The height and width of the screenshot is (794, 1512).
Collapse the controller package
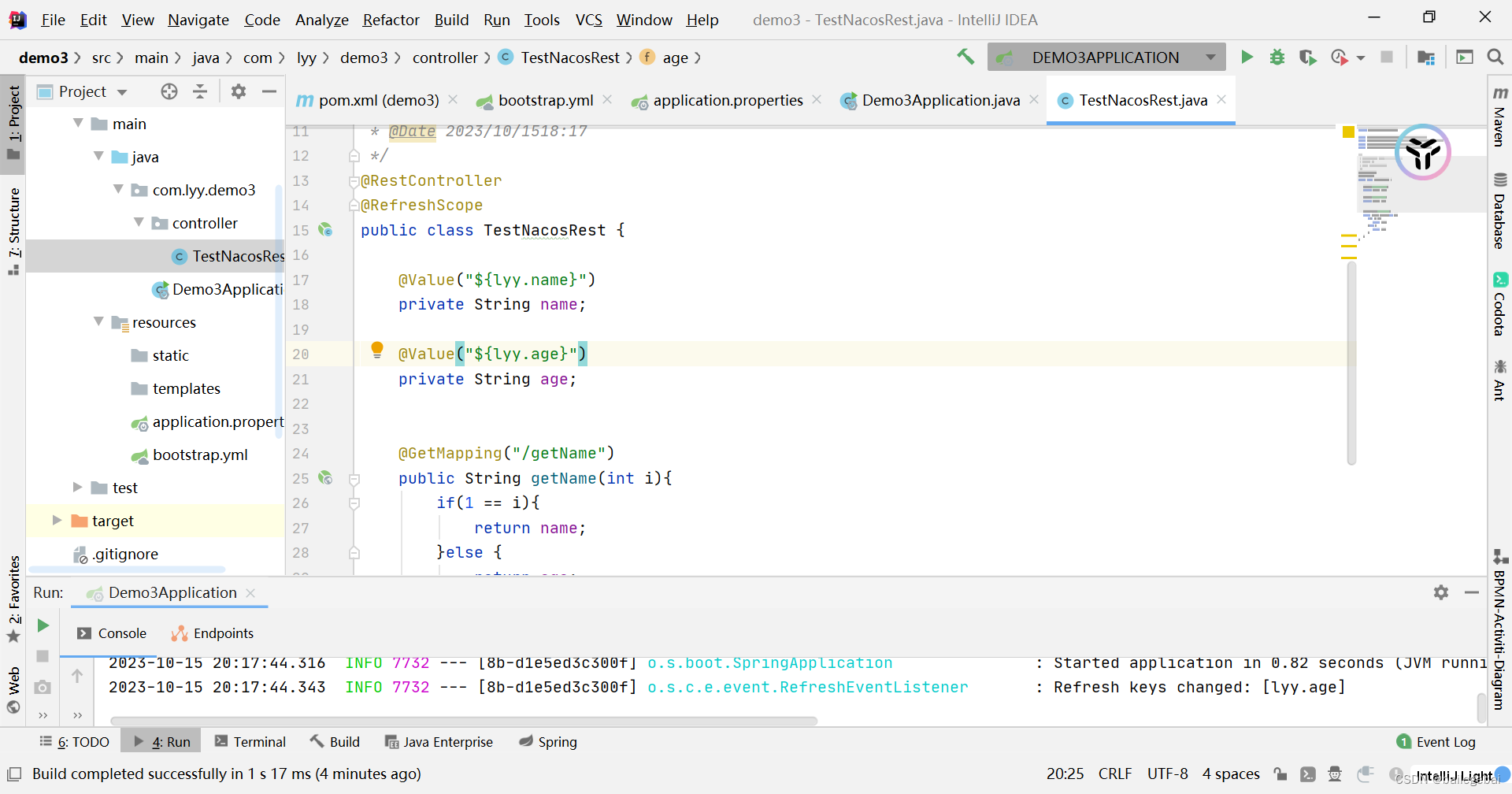pos(139,222)
